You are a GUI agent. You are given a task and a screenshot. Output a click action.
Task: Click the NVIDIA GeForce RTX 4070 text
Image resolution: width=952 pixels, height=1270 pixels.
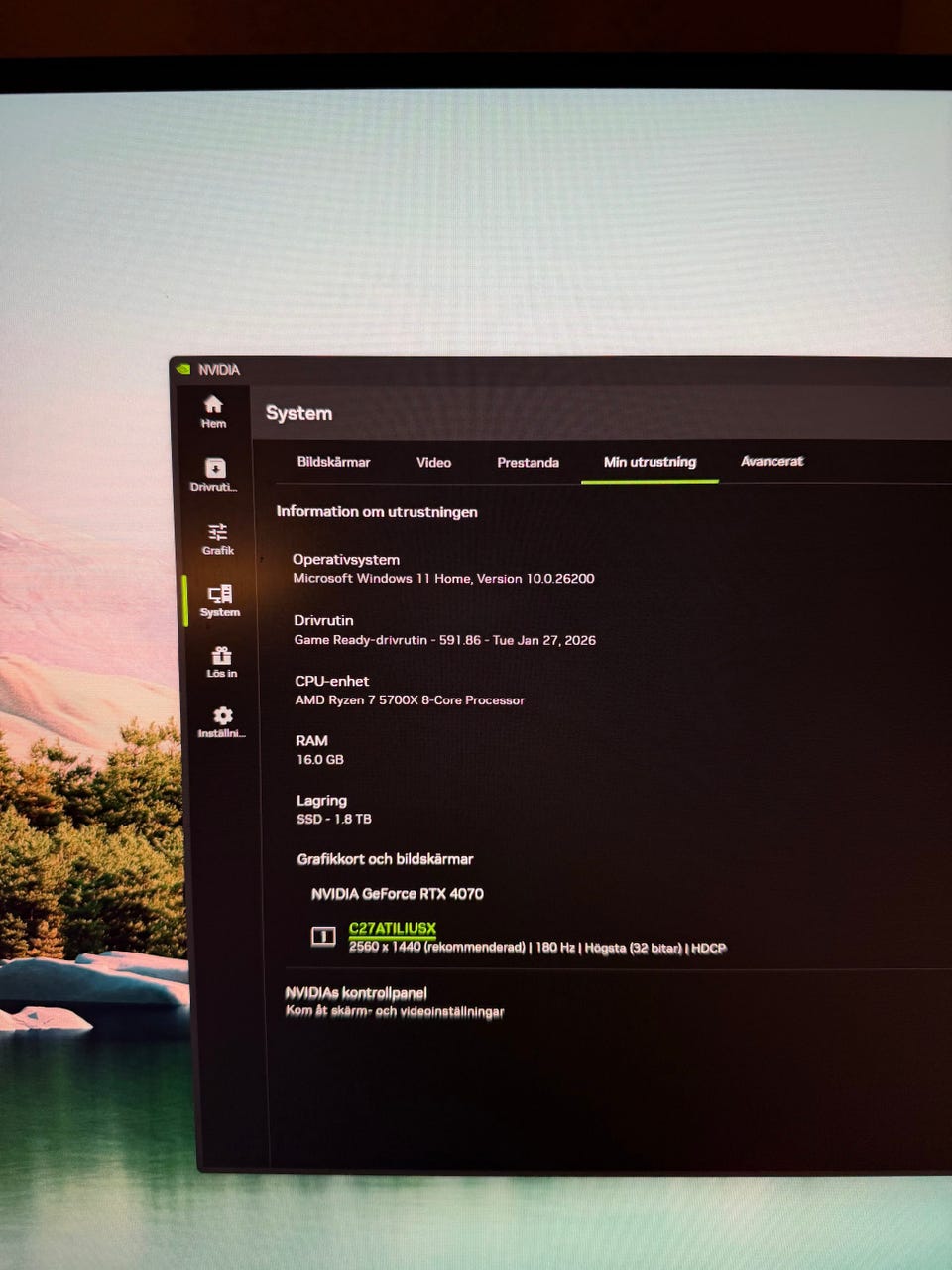(x=398, y=894)
